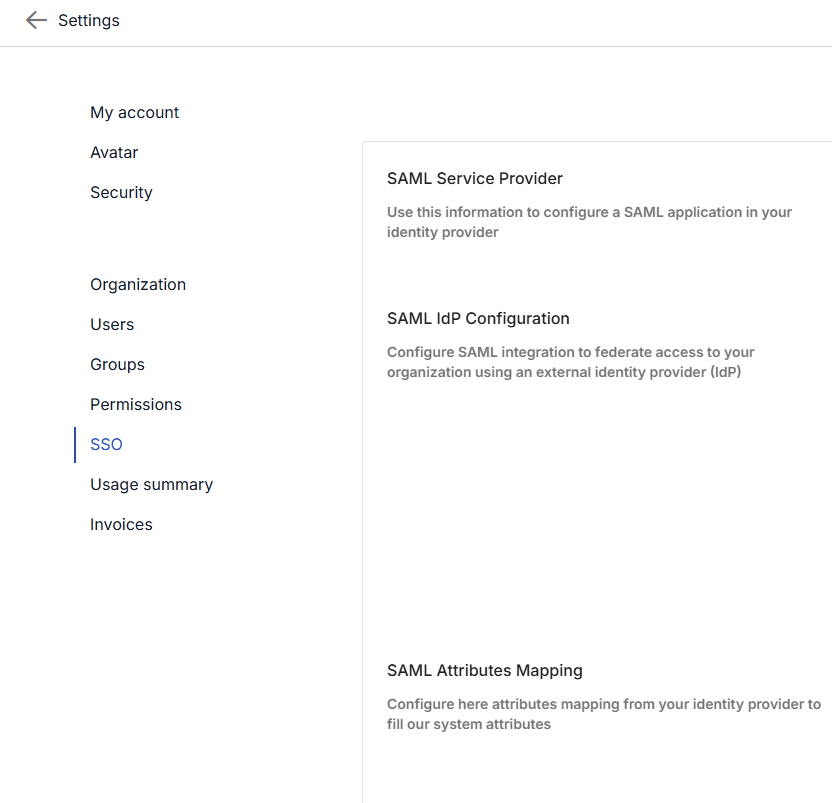Select Permissions in the settings sidebar
Image resolution: width=832 pixels, height=803 pixels.
[136, 405]
